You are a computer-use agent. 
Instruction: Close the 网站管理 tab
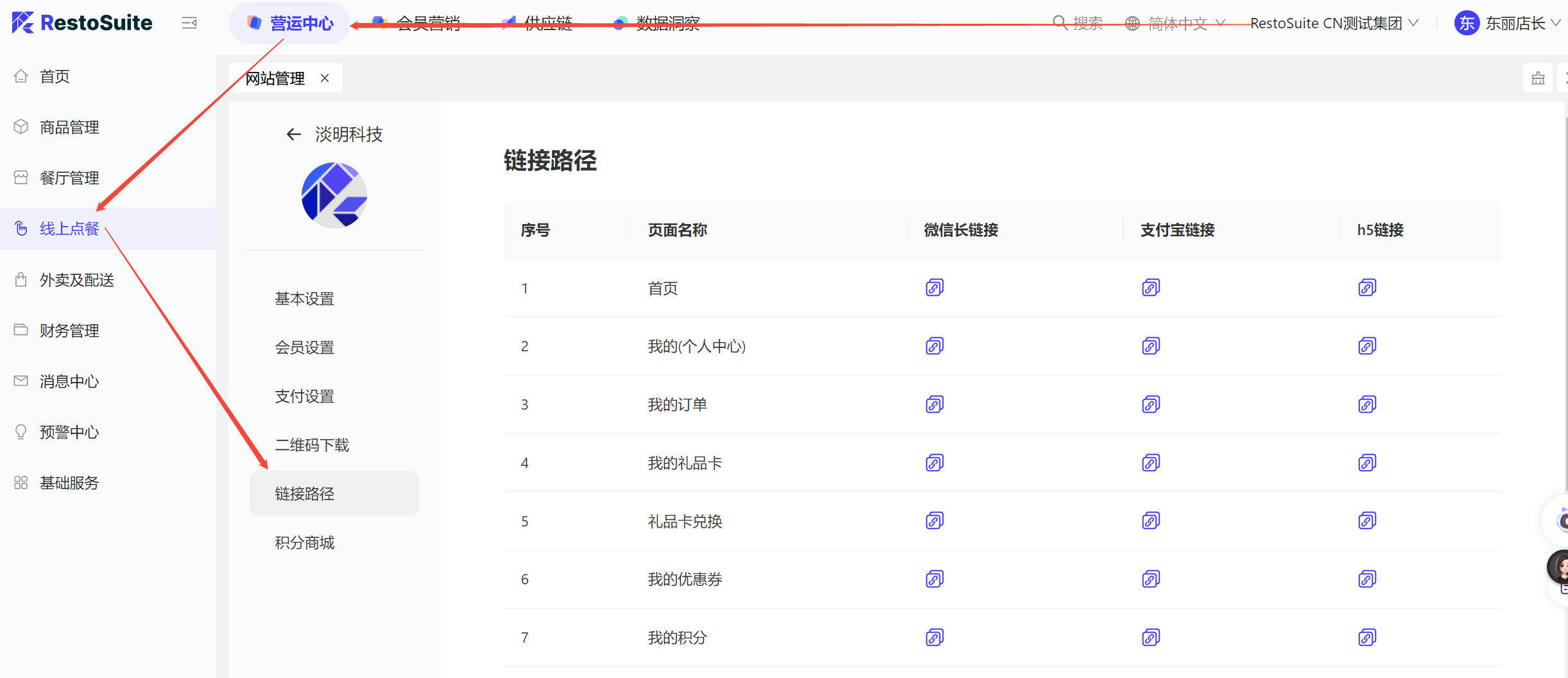tap(325, 78)
